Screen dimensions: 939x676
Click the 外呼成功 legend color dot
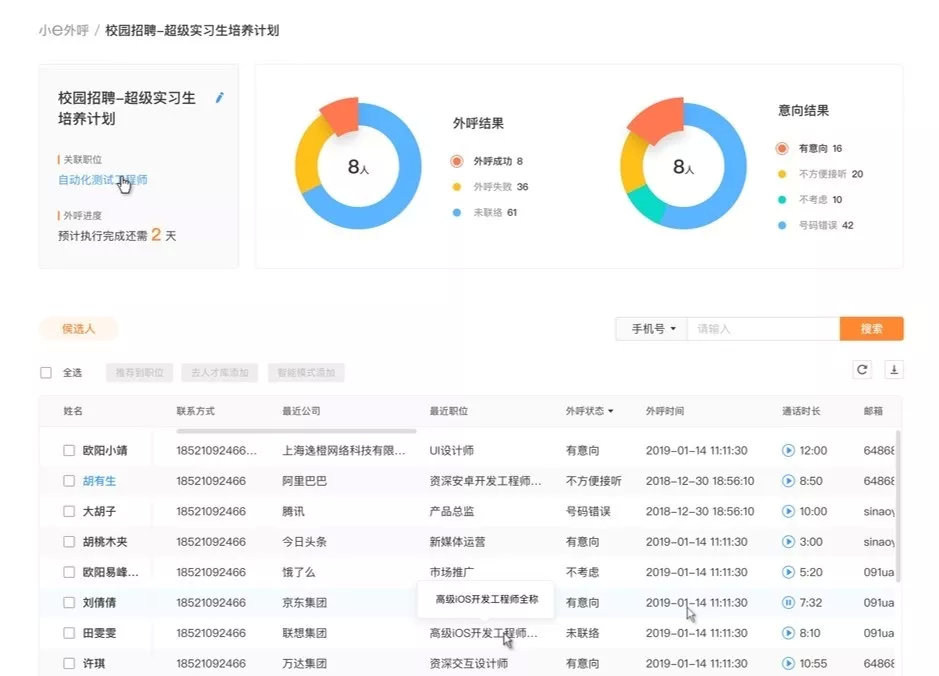[x=456, y=161]
